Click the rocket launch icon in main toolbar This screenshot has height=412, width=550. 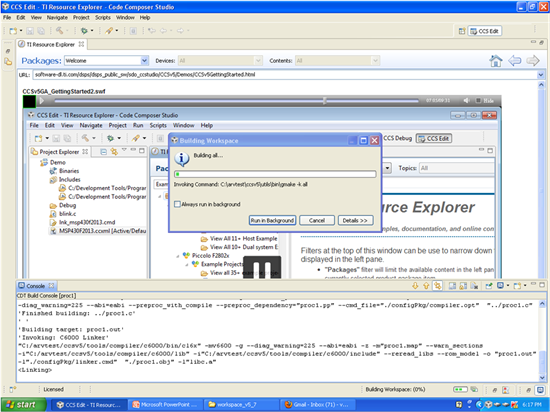109,31
